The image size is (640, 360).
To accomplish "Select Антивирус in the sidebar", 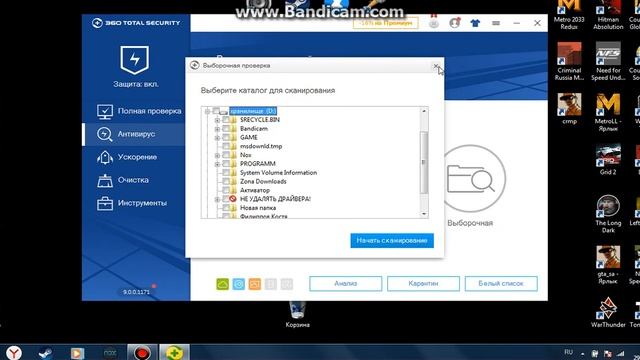I will 136,134.
